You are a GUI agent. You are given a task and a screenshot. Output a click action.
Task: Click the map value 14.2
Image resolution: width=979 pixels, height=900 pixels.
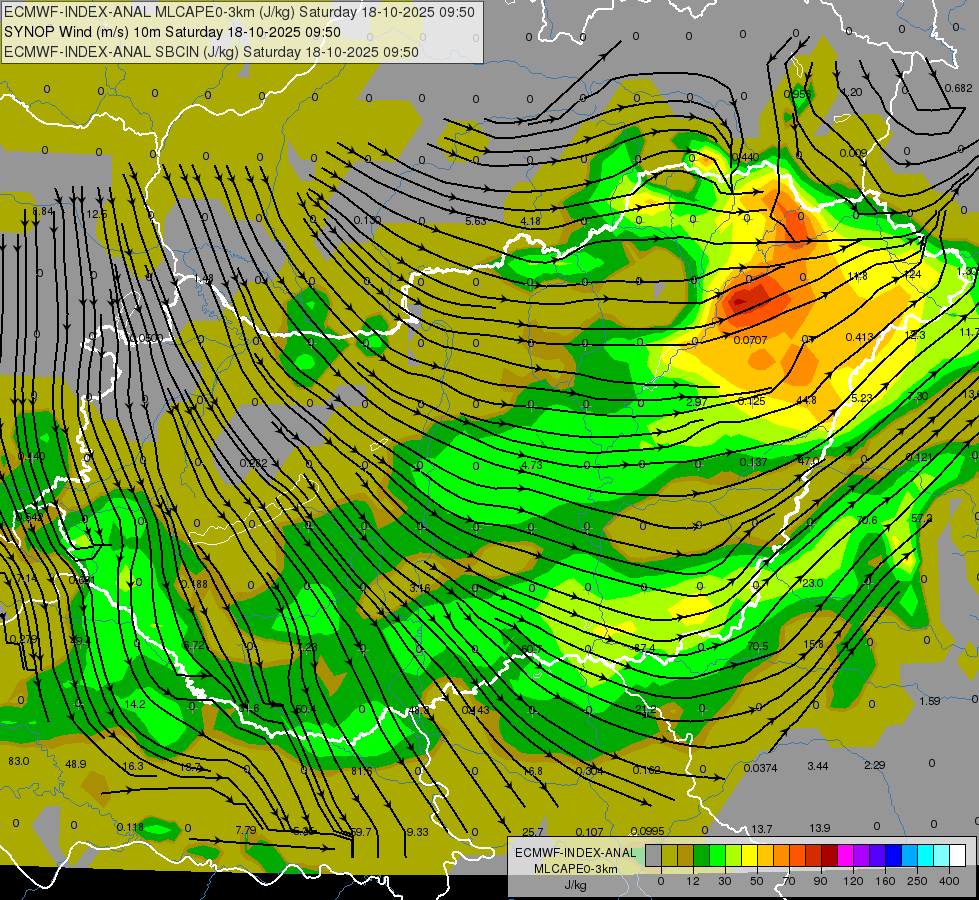[x=135, y=704]
